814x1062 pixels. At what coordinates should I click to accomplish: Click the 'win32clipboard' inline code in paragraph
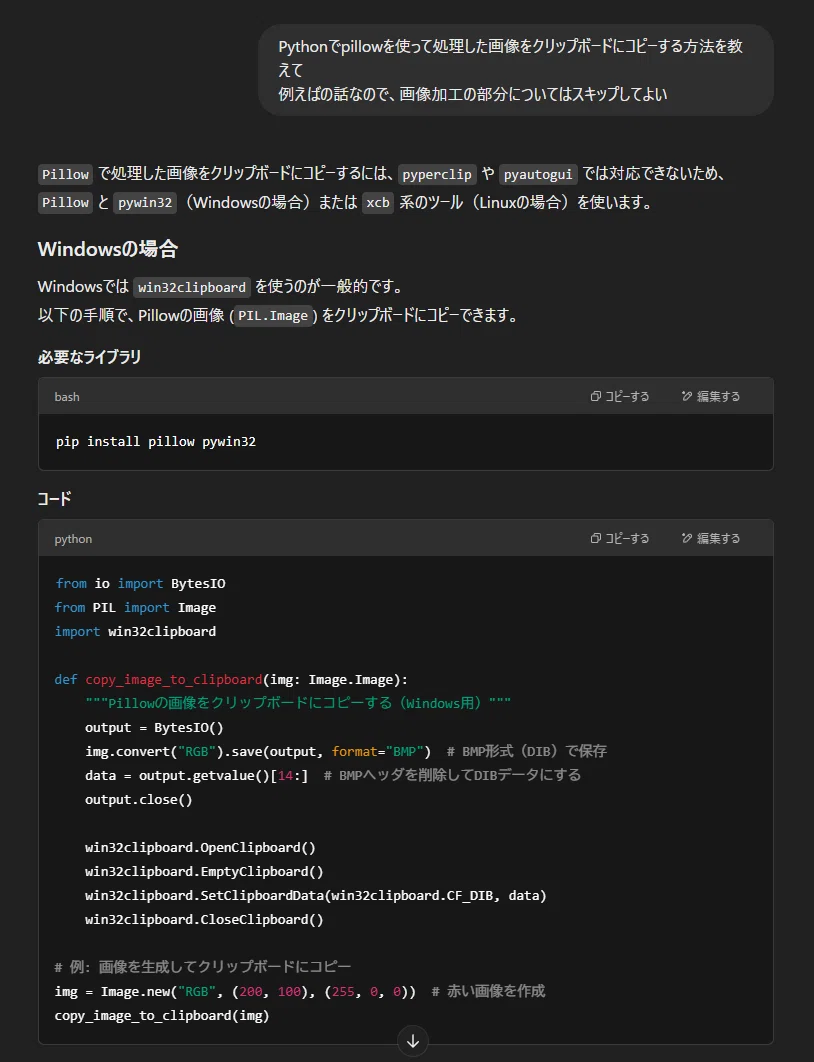(x=192, y=287)
